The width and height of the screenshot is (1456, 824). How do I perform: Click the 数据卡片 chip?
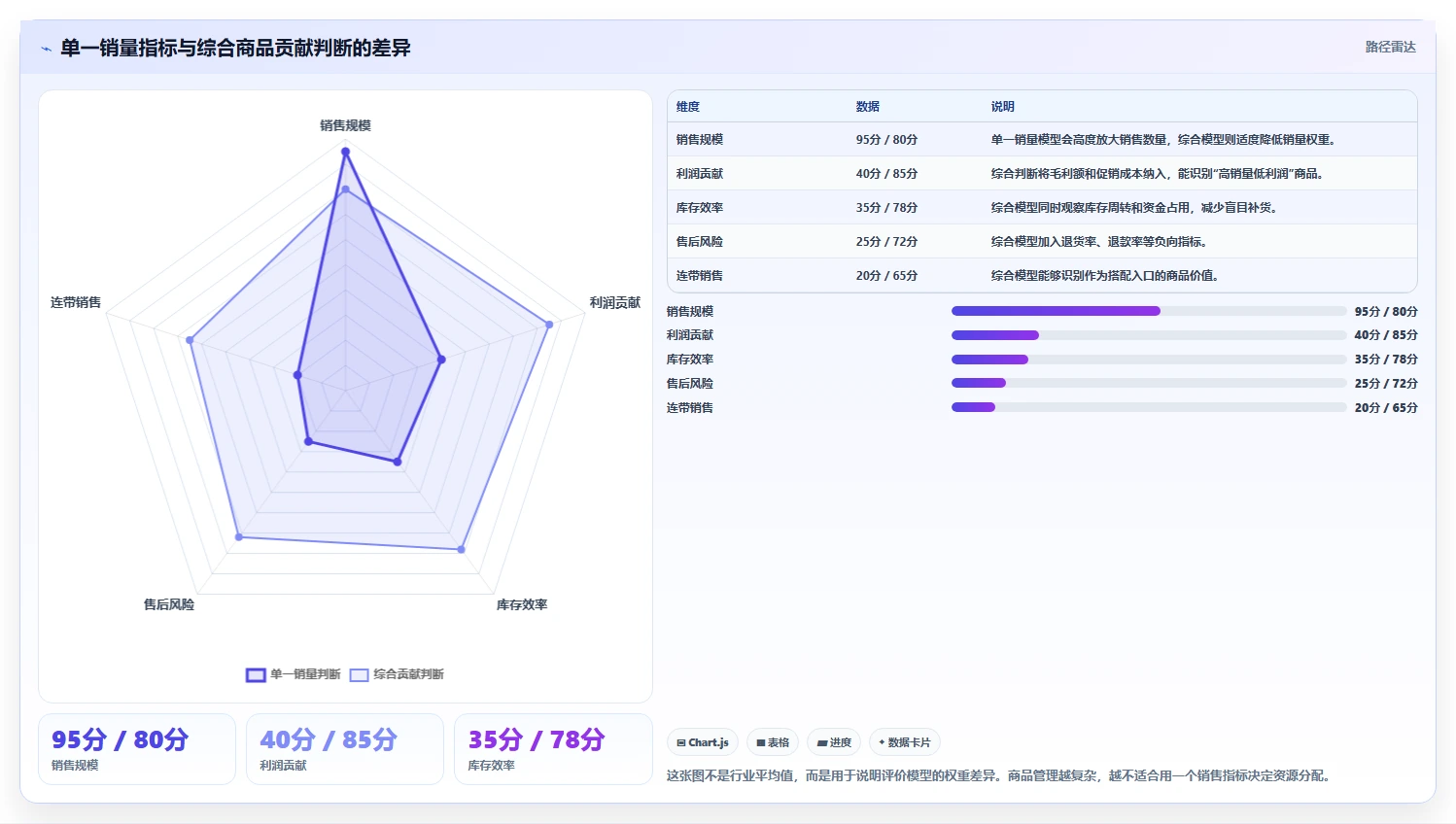pyautogui.click(x=905, y=742)
